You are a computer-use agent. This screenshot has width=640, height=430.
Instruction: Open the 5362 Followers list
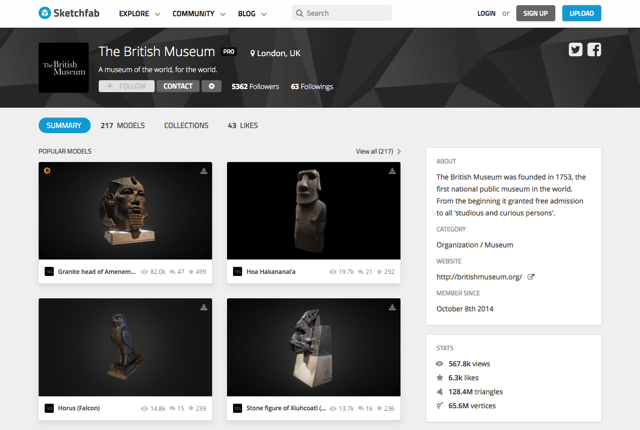[x=255, y=86]
